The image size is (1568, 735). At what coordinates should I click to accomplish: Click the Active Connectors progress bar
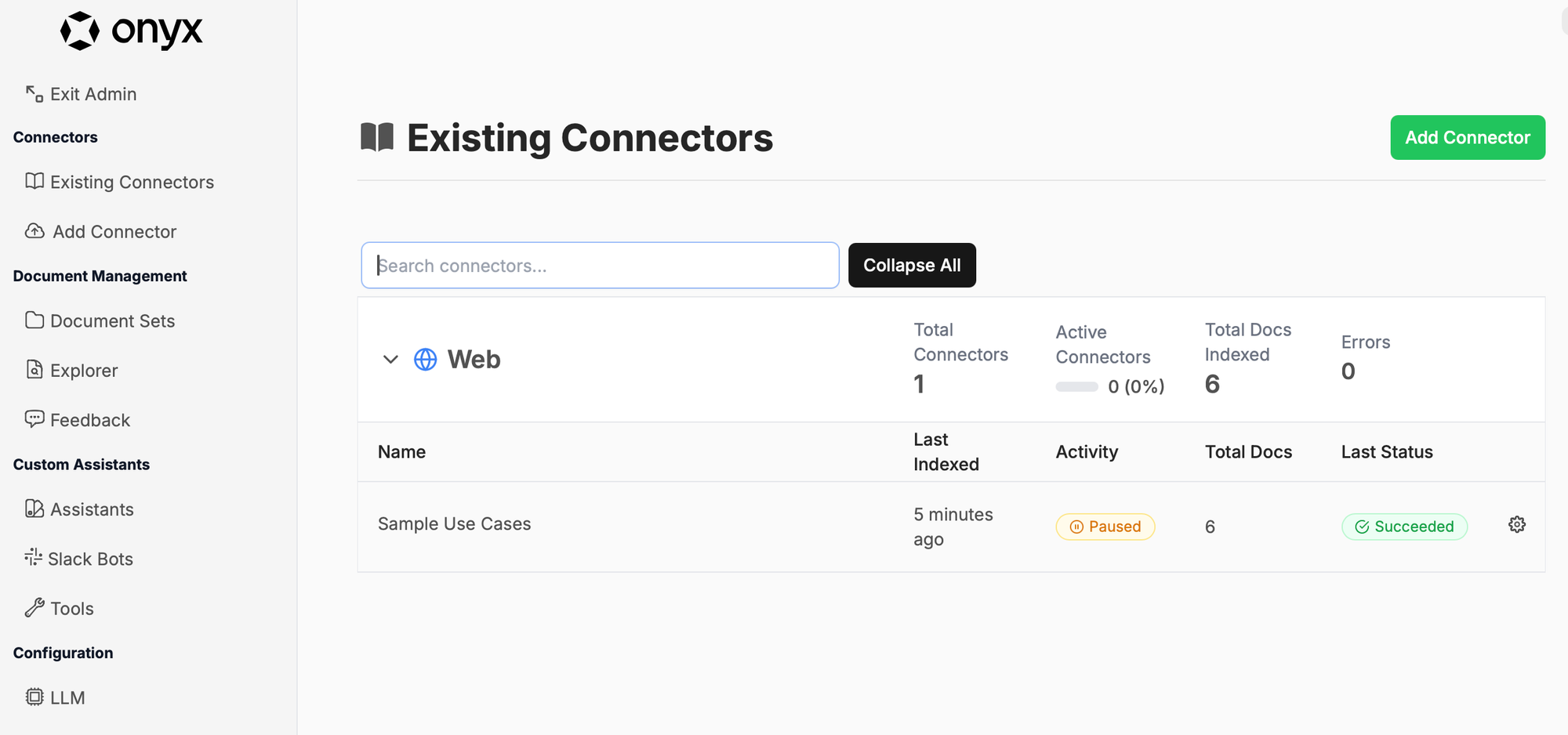click(x=1076, y=386)
